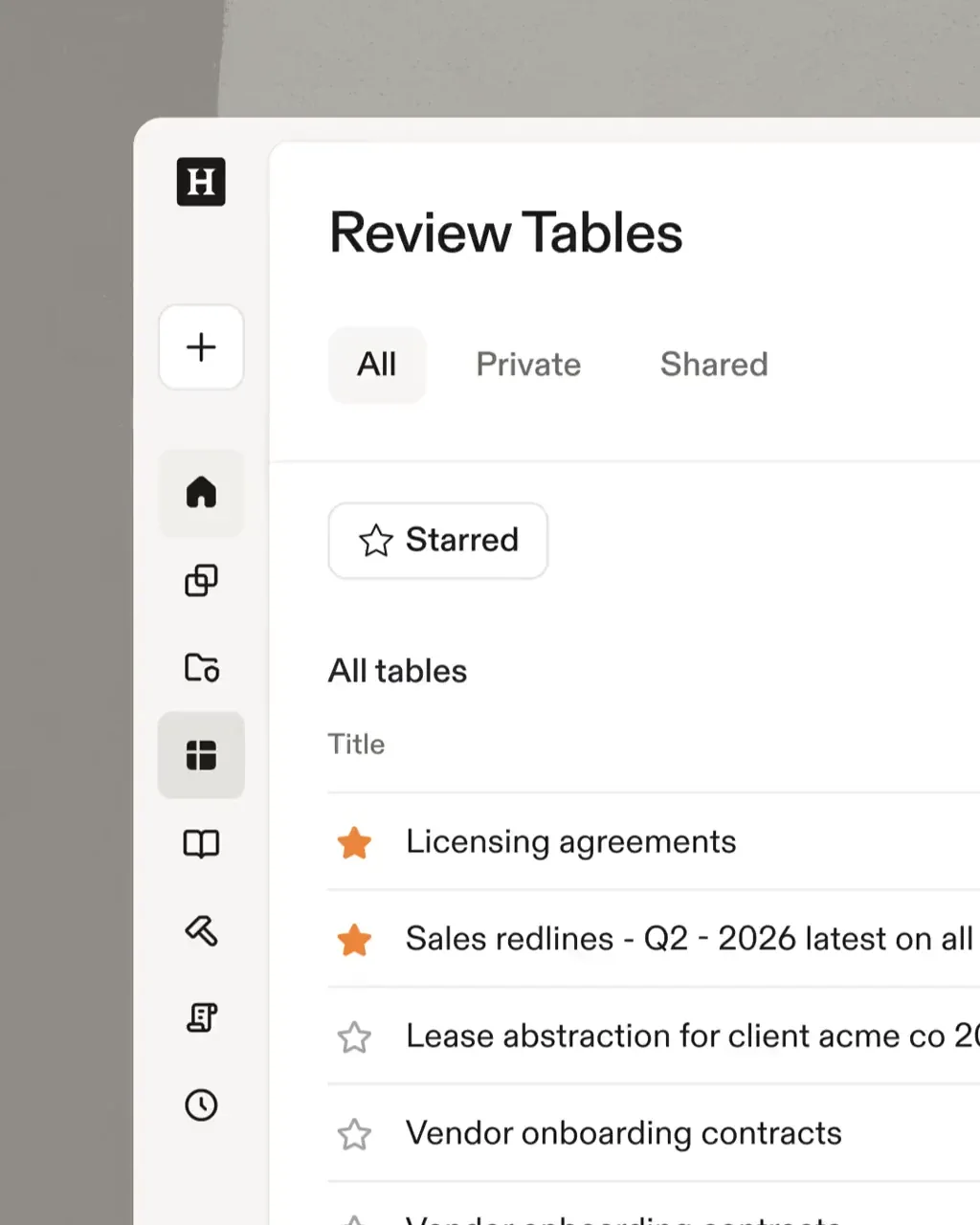
Task: Open Lease abstraction for client acme co
Action: [x=693, y=1036]
